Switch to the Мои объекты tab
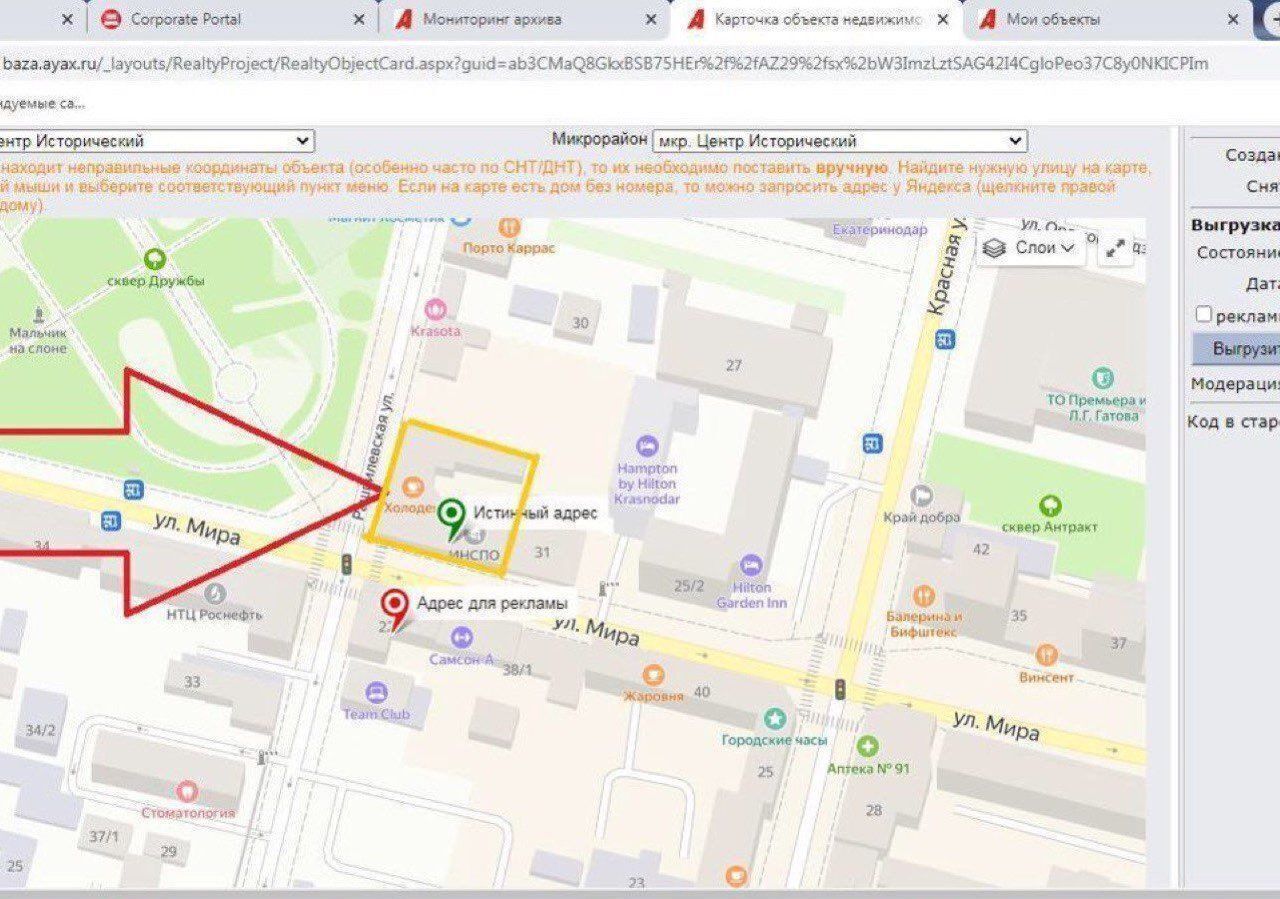1280x899 pixels. pyautogui.click(x=1052, y=19)
